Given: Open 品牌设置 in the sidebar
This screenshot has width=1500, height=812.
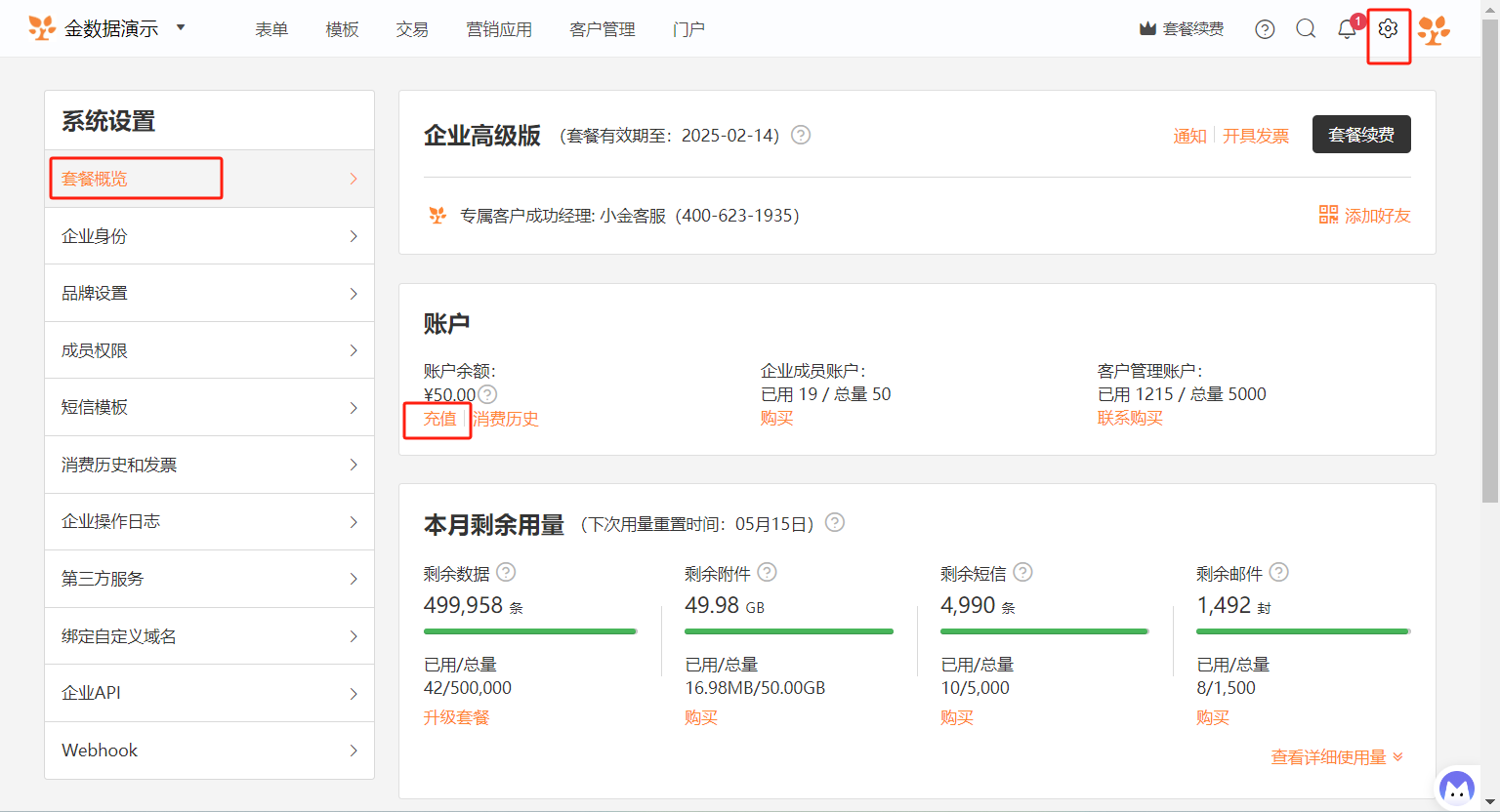Looking at the screenshot, I should (x=210, y=293).
